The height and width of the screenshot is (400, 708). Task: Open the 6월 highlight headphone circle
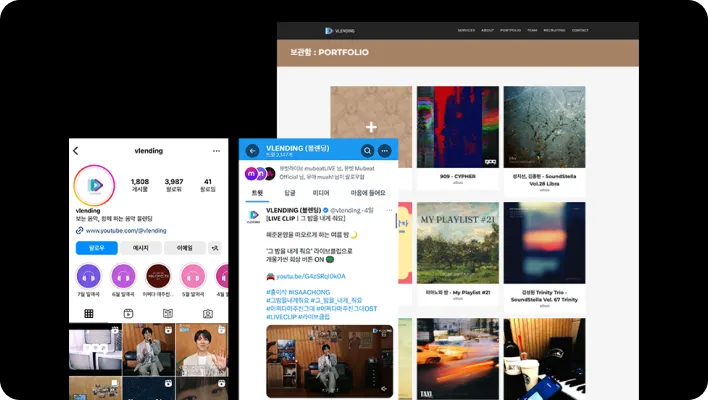123,276
